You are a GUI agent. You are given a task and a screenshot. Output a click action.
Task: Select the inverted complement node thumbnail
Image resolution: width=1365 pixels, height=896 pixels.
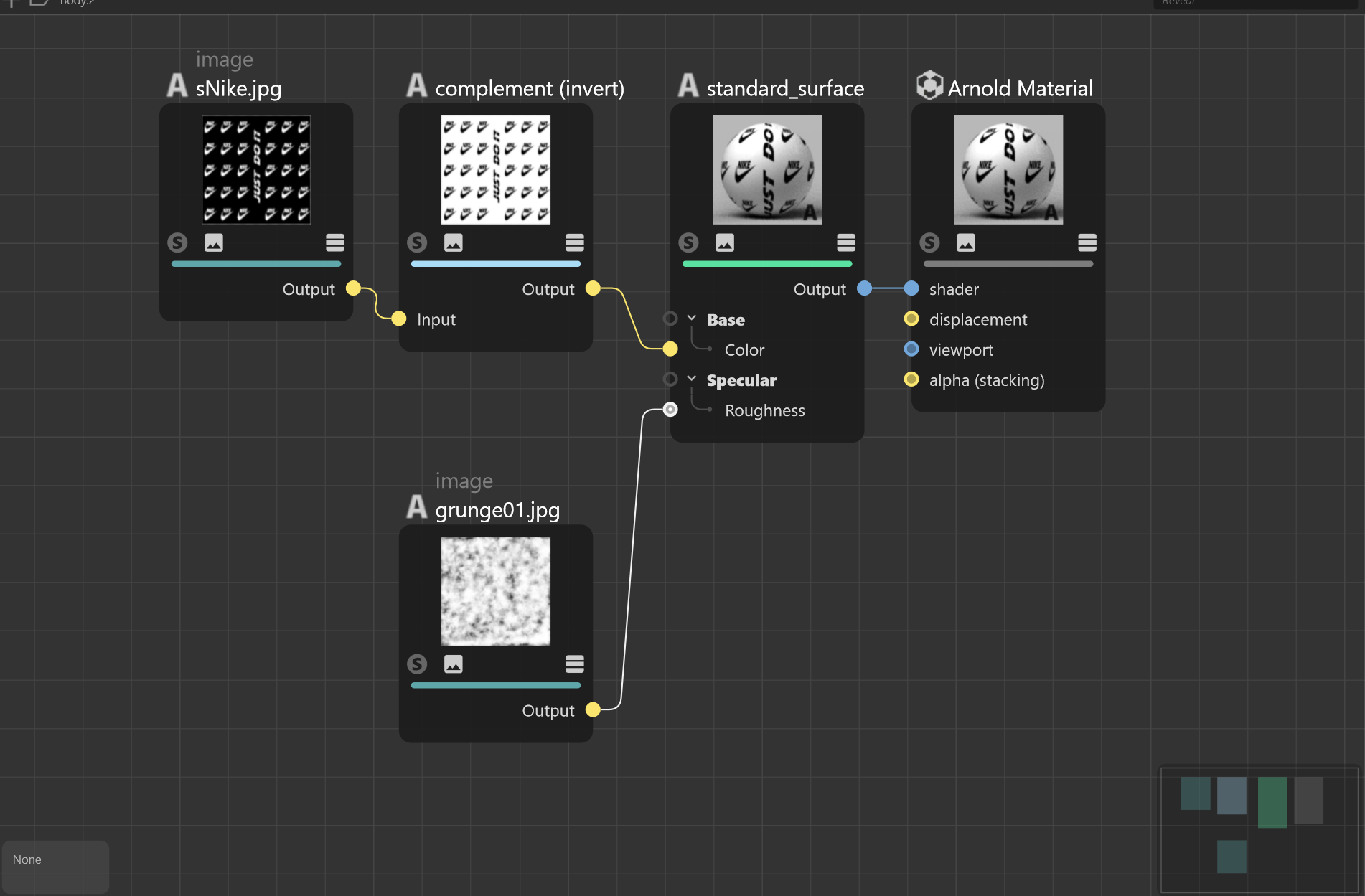496,170
